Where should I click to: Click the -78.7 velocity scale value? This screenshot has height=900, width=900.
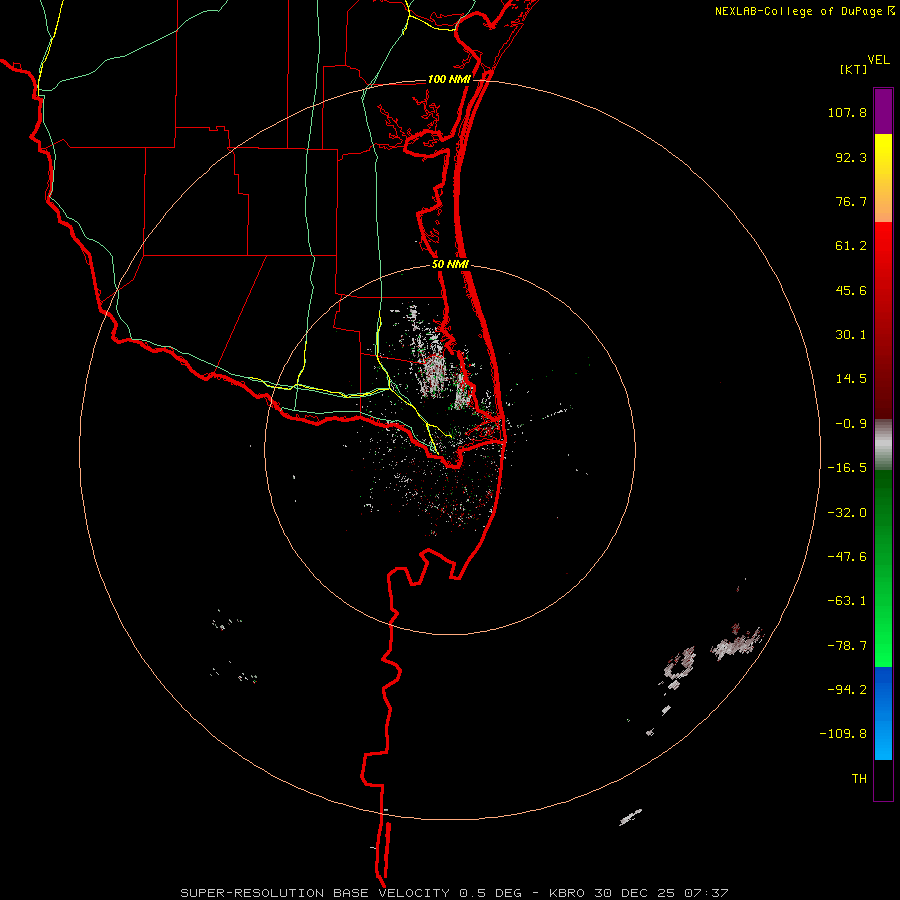(847, 646)
